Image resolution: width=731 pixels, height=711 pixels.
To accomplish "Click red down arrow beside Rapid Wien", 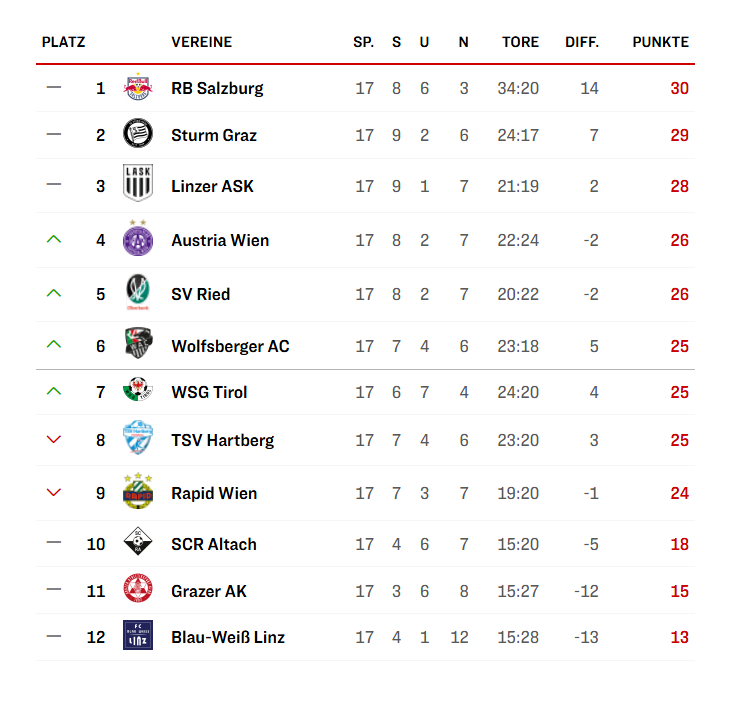I will pos(54,493).
